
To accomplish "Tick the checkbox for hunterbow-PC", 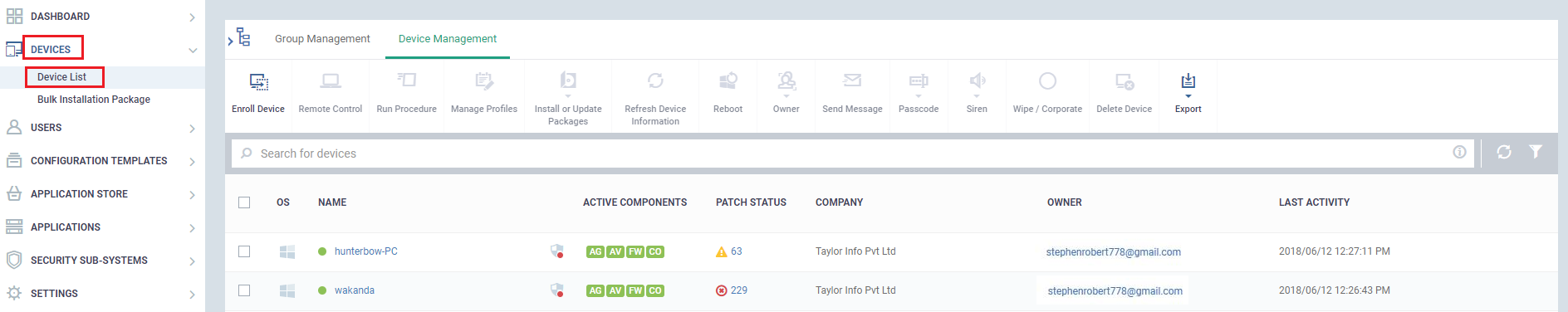I will tap(244, 251).
